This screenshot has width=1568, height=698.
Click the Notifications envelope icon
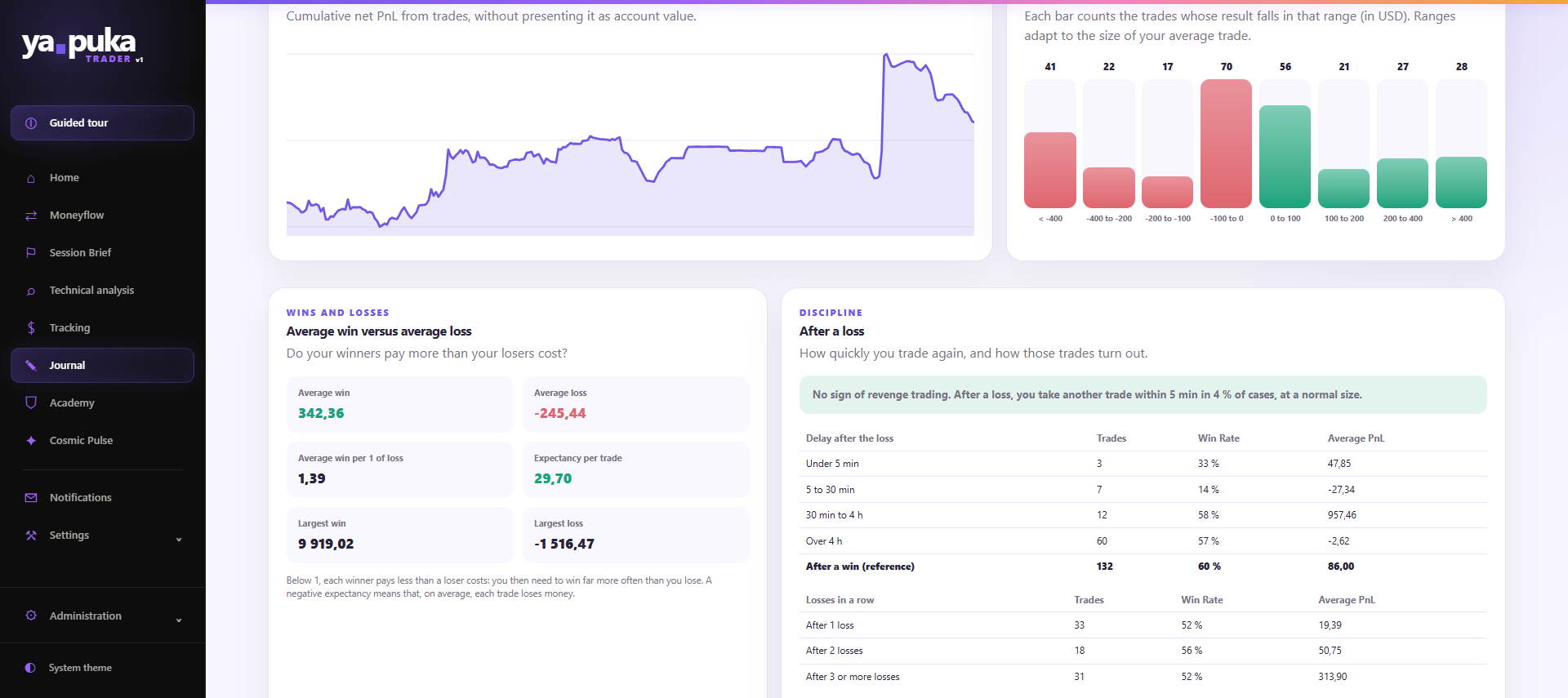[x=31, y=498]
